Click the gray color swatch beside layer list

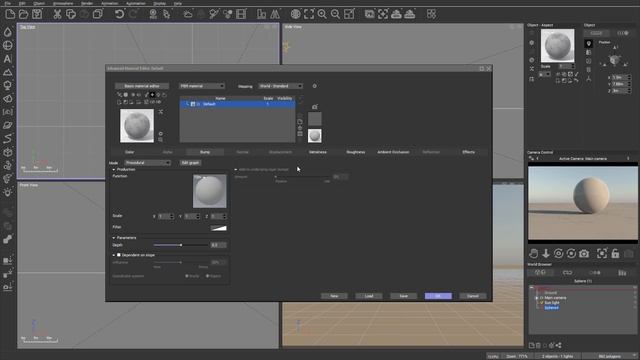(x=315, y=119)
